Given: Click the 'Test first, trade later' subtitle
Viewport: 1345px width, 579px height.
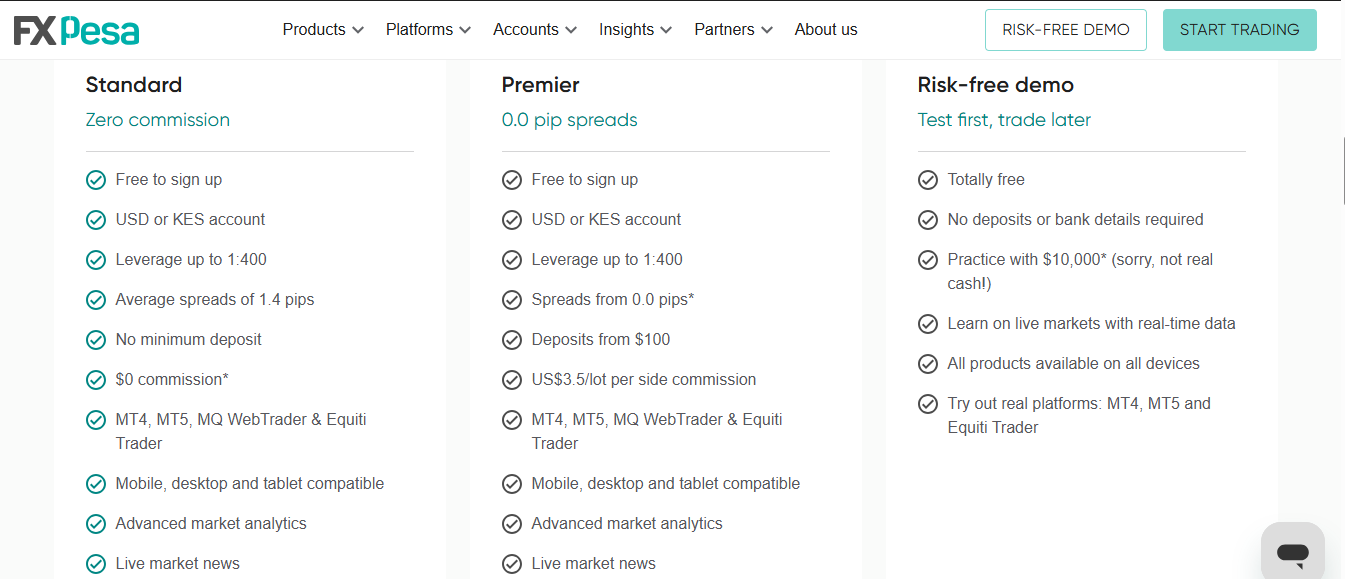Looking at the screenshot, I should 1004,120.
